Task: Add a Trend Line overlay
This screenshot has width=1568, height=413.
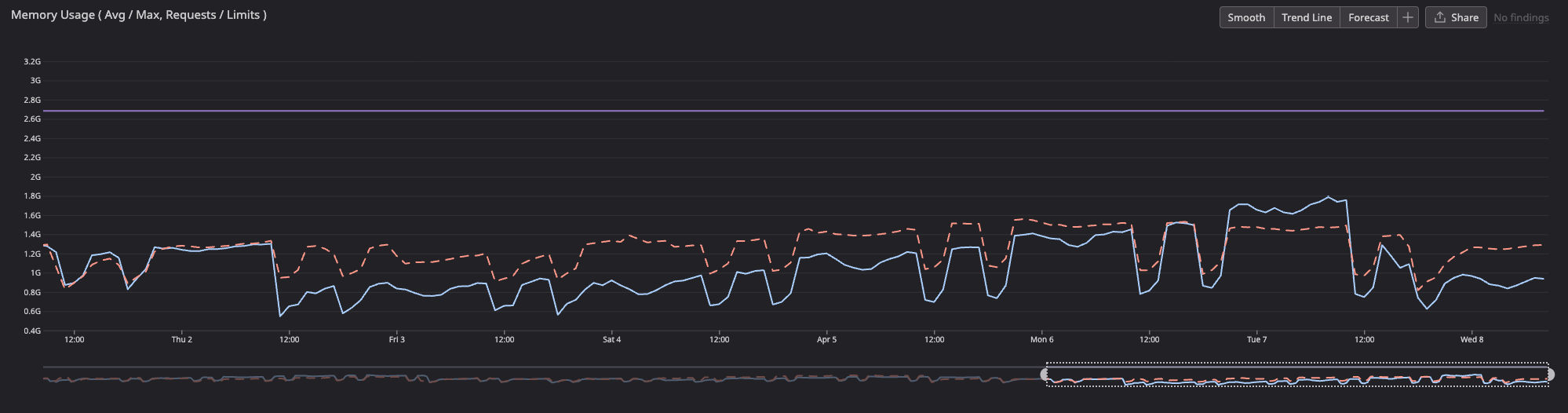Action: 1307,17
